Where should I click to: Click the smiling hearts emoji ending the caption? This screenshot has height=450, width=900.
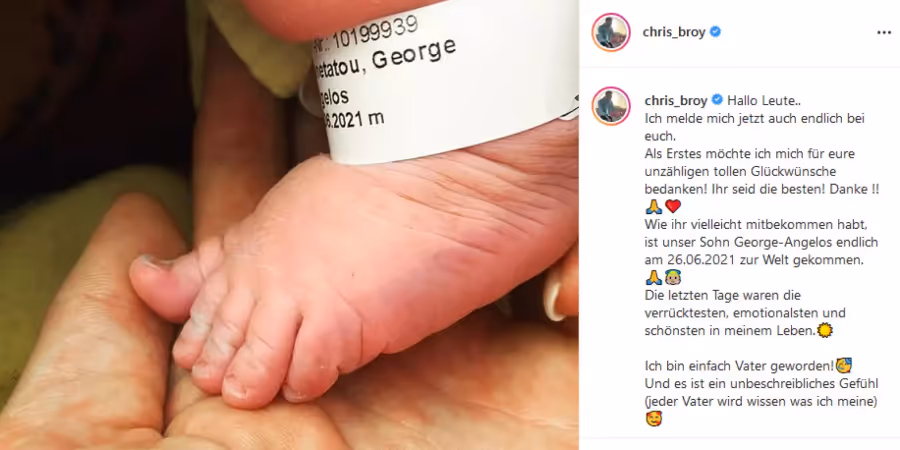coord(654,420)
